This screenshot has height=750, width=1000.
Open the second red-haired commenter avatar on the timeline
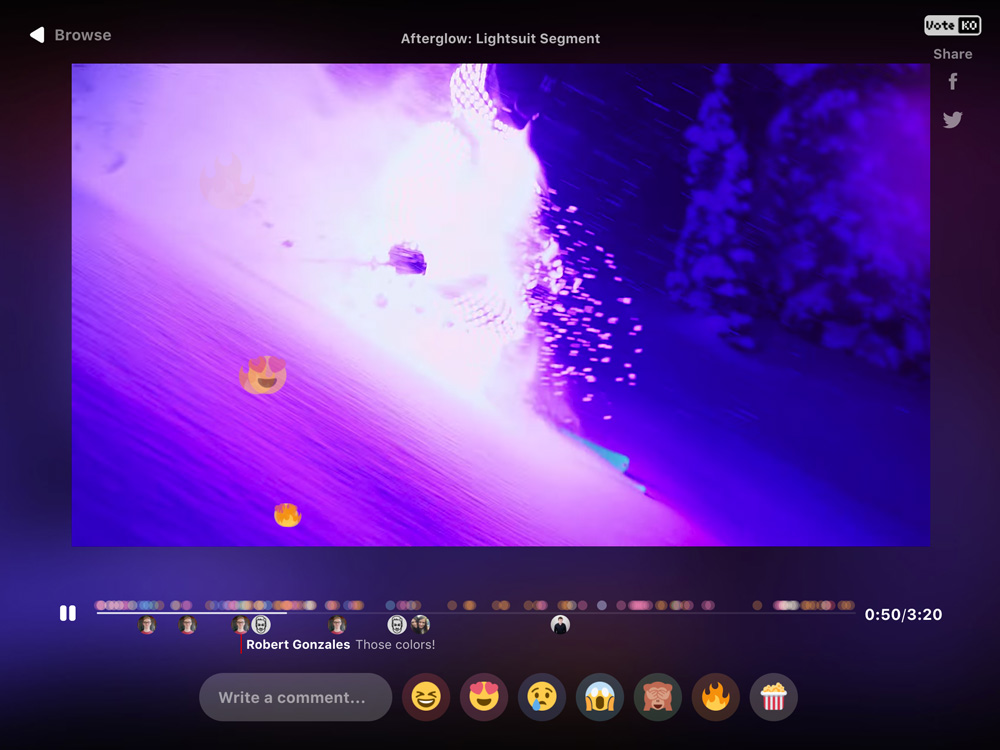pos(188,625)
